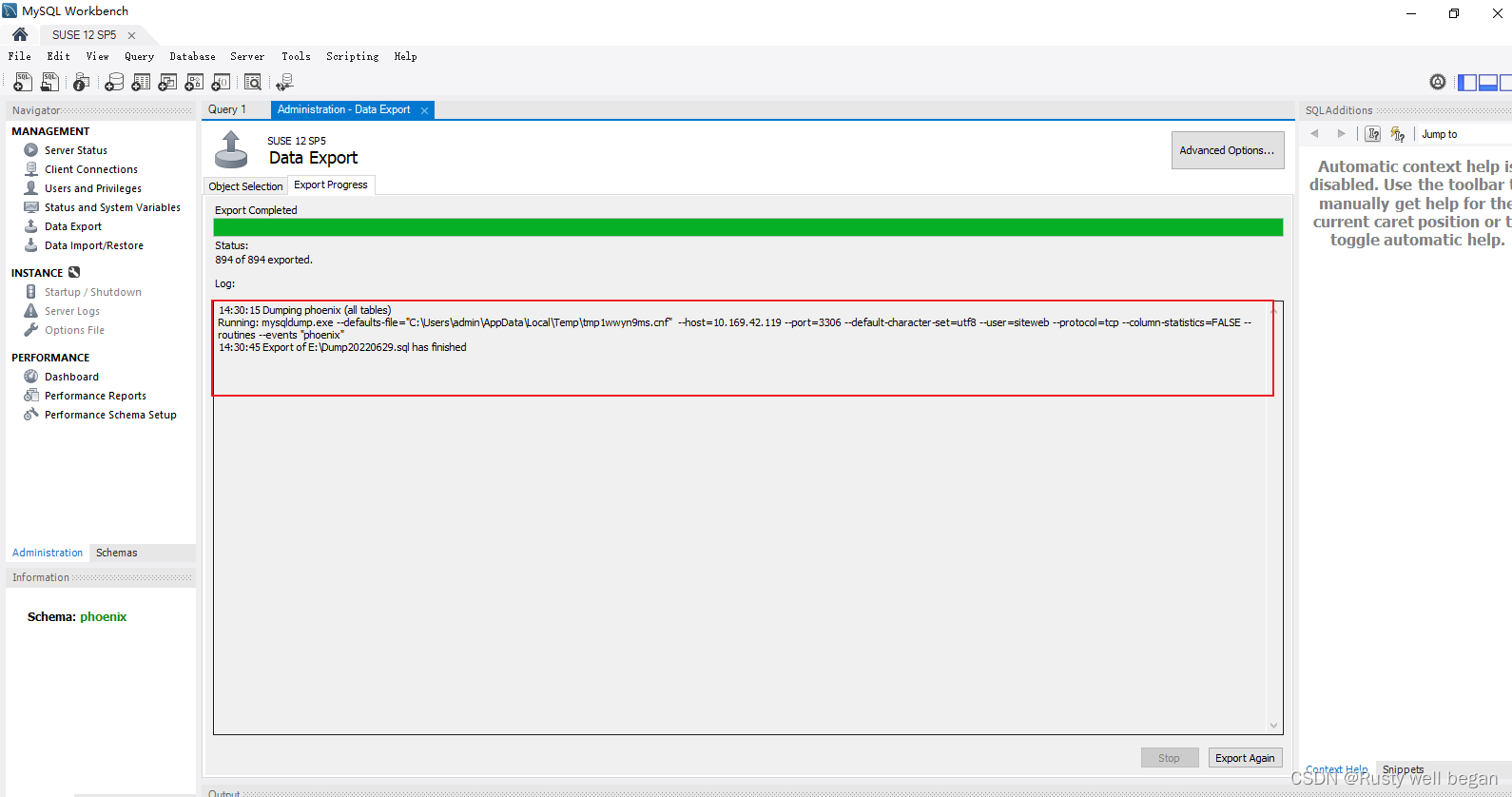Click the green export progress bar

click(748, 227)
